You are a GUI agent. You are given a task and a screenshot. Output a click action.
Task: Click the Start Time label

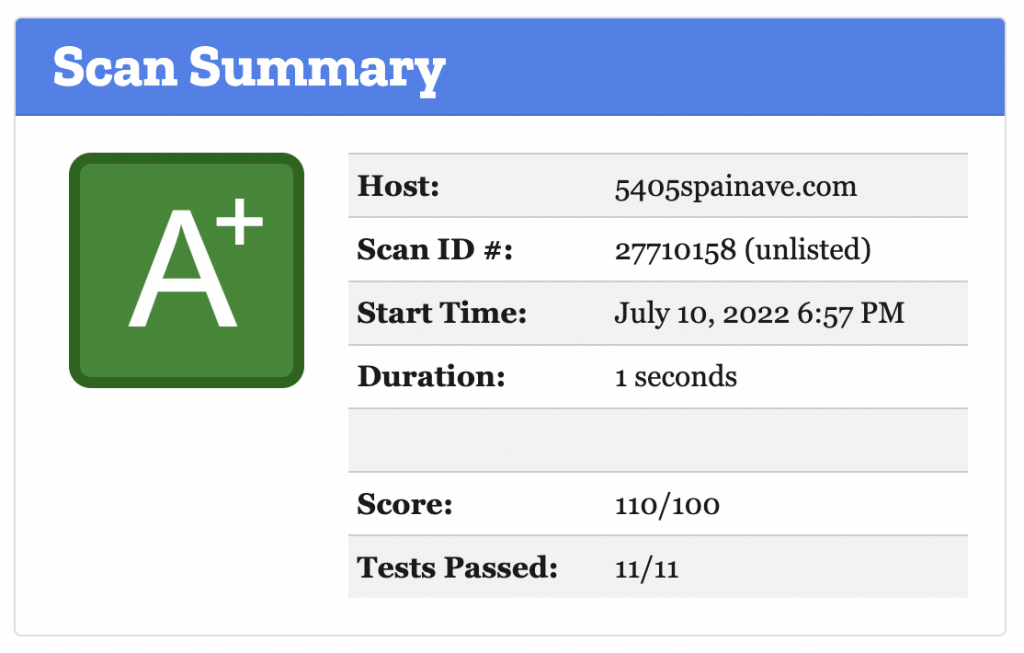tap(442, 313)
